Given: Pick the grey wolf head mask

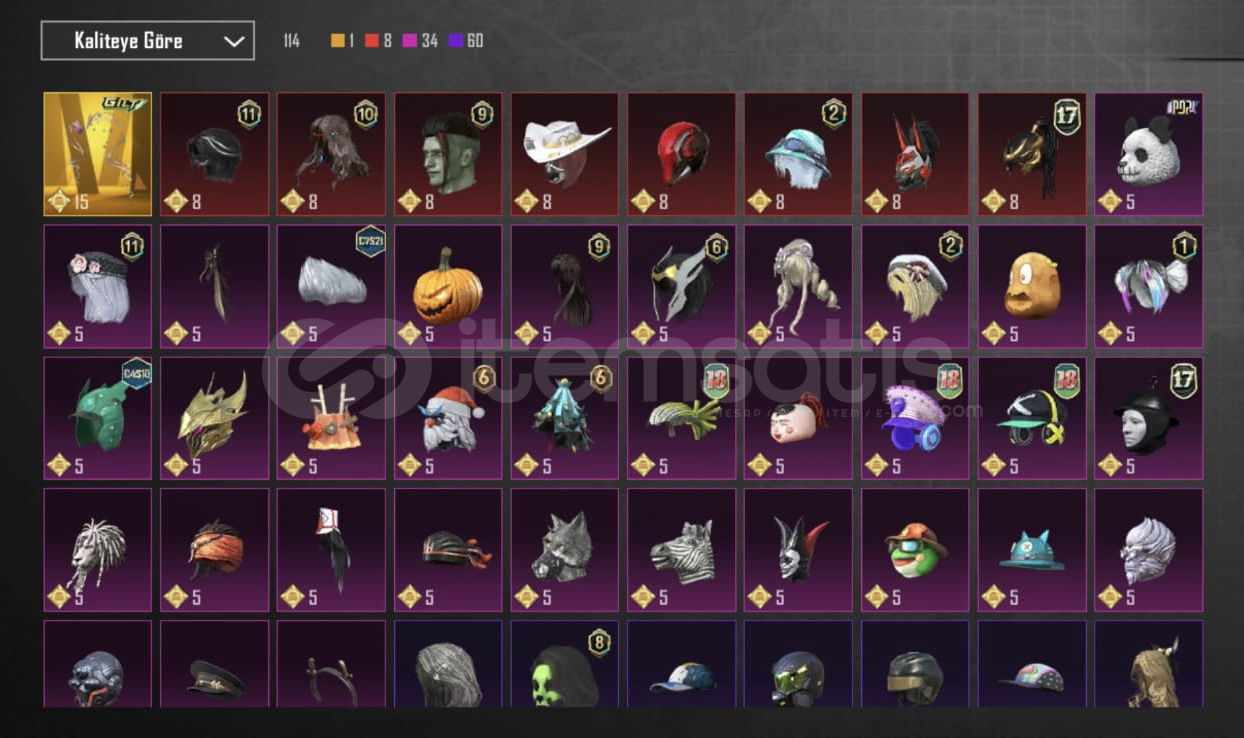Looking at the screenshot, I should tap(565, 550).
